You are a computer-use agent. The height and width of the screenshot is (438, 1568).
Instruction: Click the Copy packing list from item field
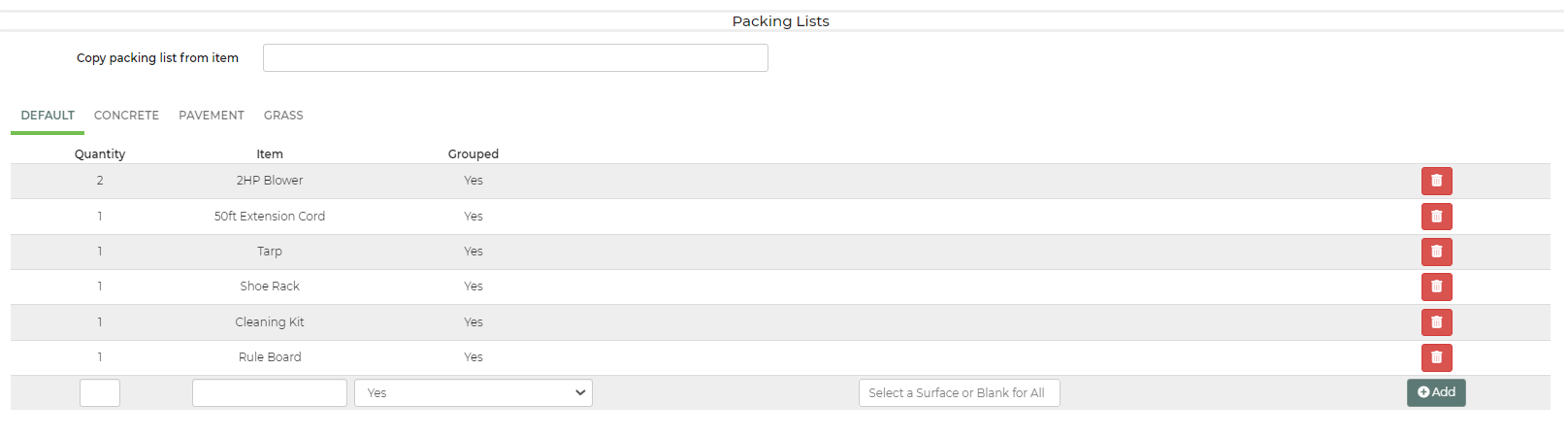(515, 57)
